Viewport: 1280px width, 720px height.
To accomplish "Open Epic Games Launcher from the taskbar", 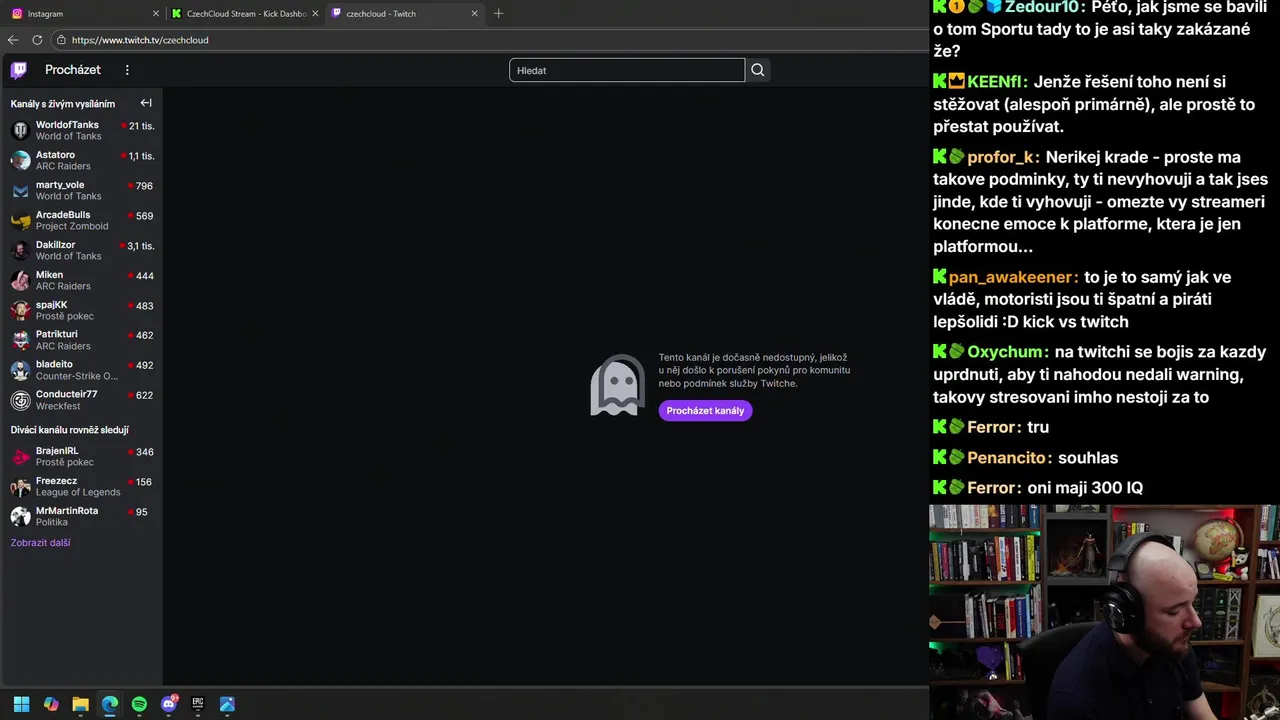I will (x=198, y=704).
